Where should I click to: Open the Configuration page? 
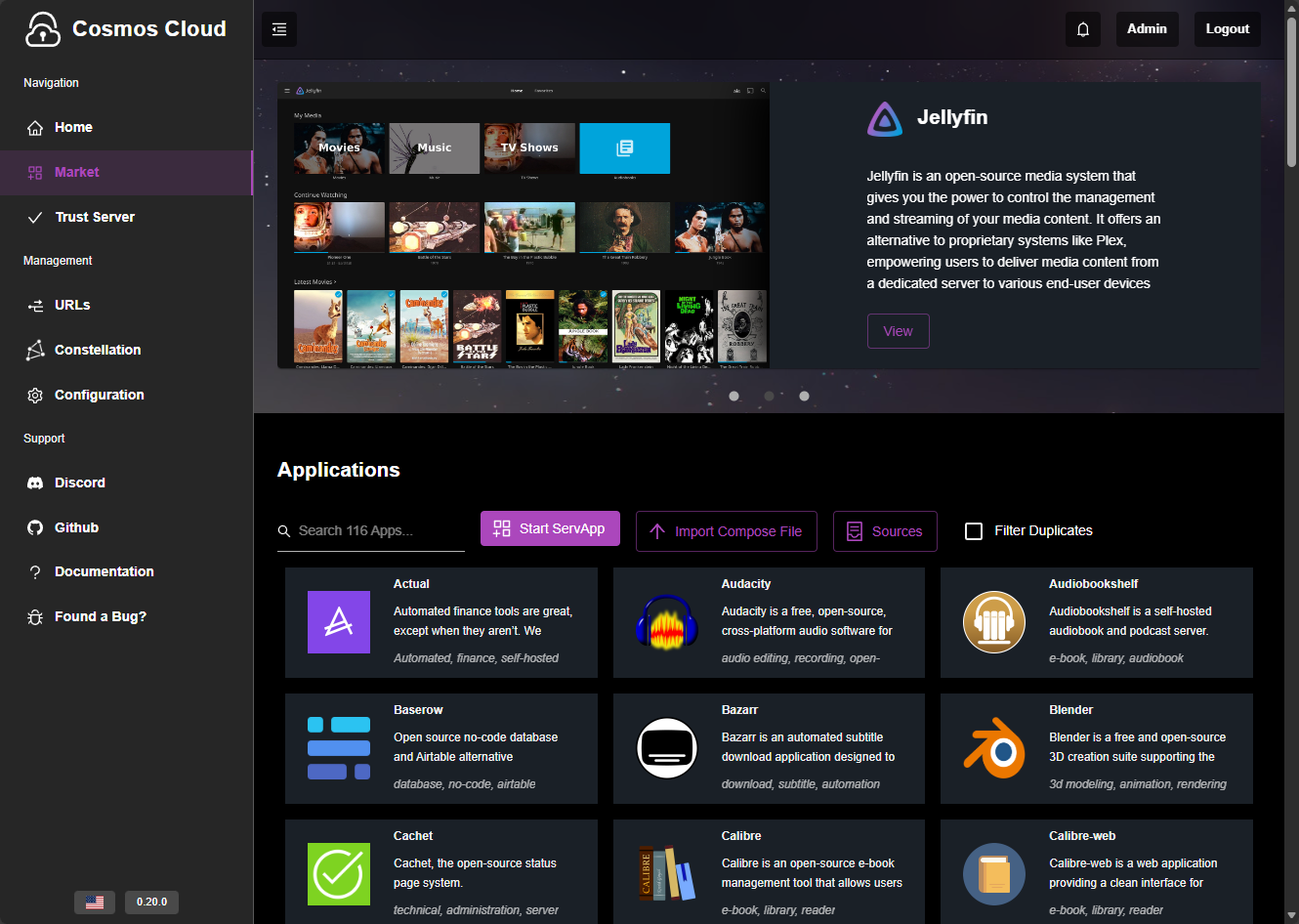[127, 396]
